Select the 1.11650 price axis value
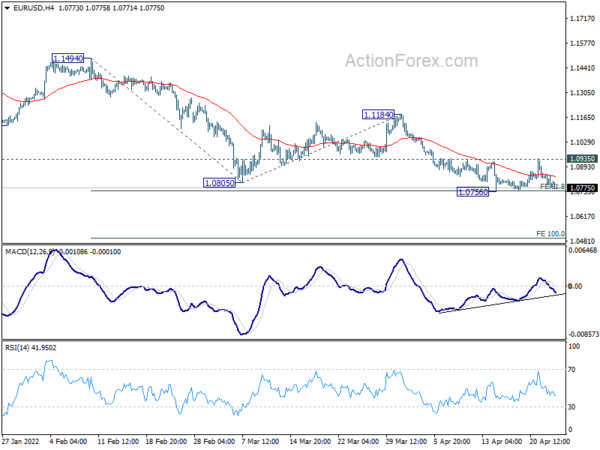 tap(582, 117)
